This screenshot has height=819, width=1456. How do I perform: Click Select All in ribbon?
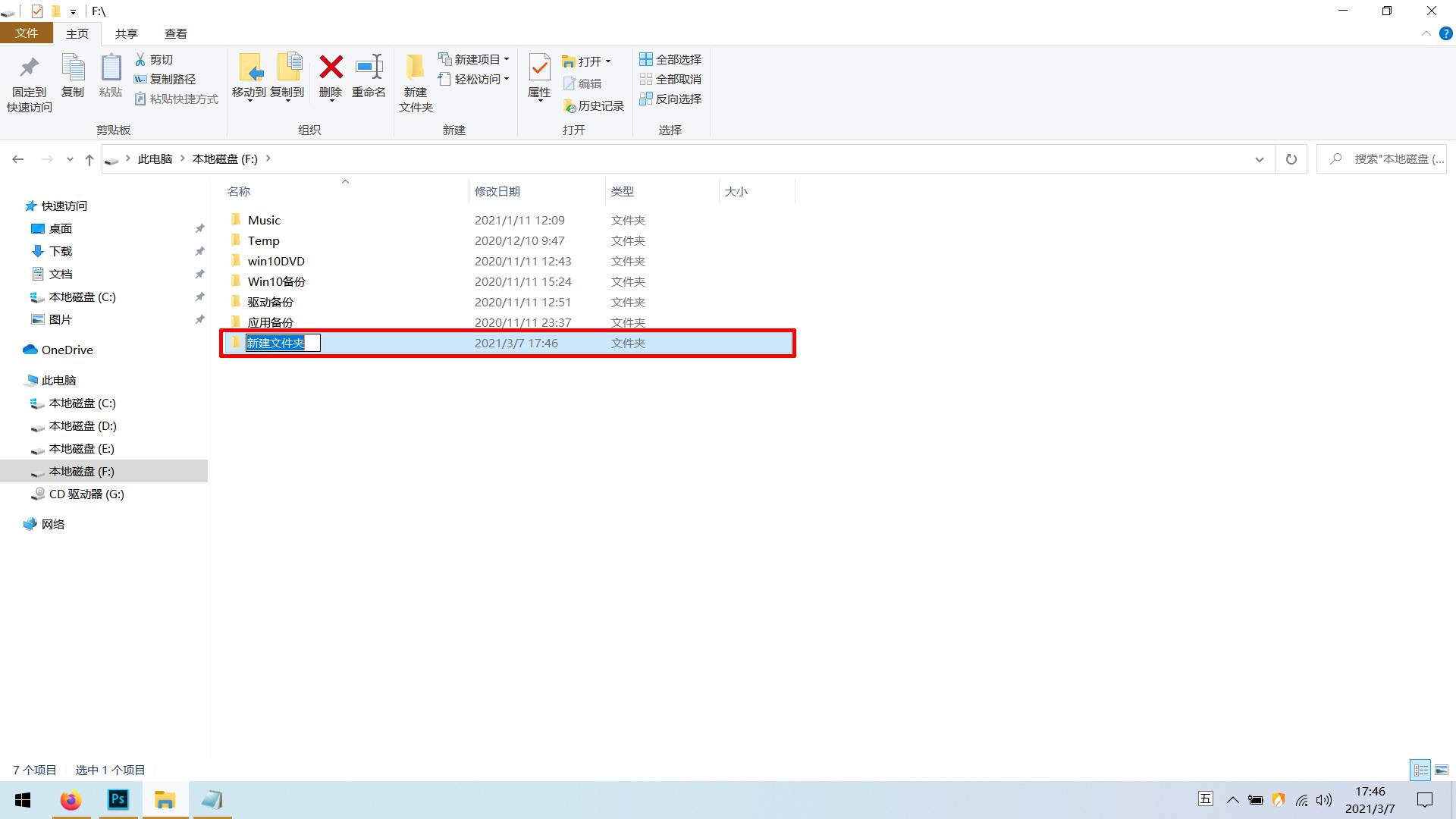tap(670, 59)
